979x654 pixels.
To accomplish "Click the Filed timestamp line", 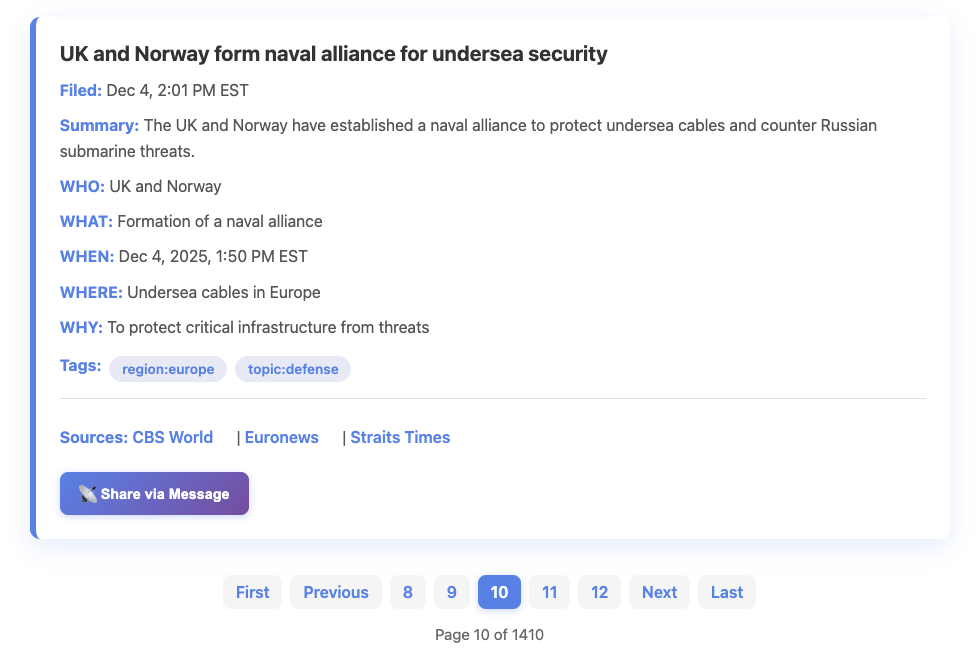I will click(154, 90).
